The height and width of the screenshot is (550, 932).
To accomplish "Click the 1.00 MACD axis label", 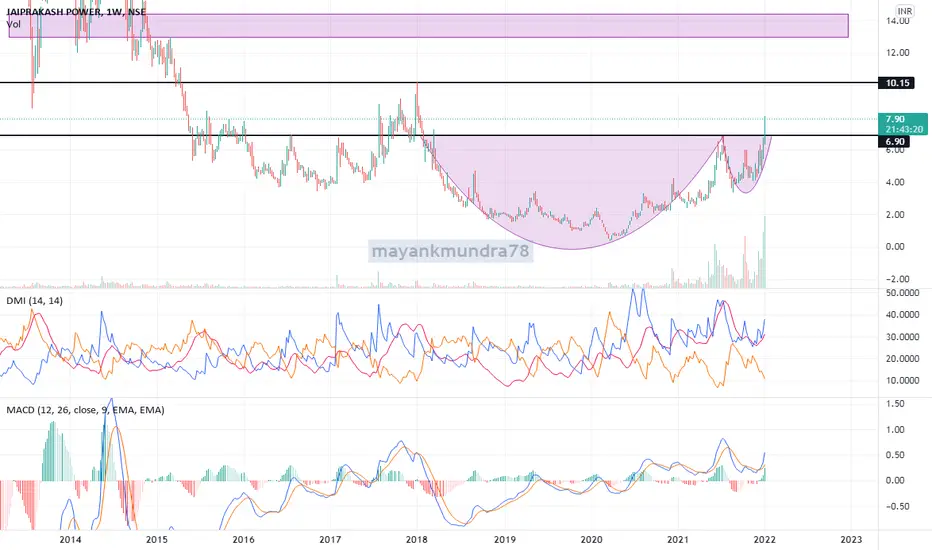I will (895, 429).
